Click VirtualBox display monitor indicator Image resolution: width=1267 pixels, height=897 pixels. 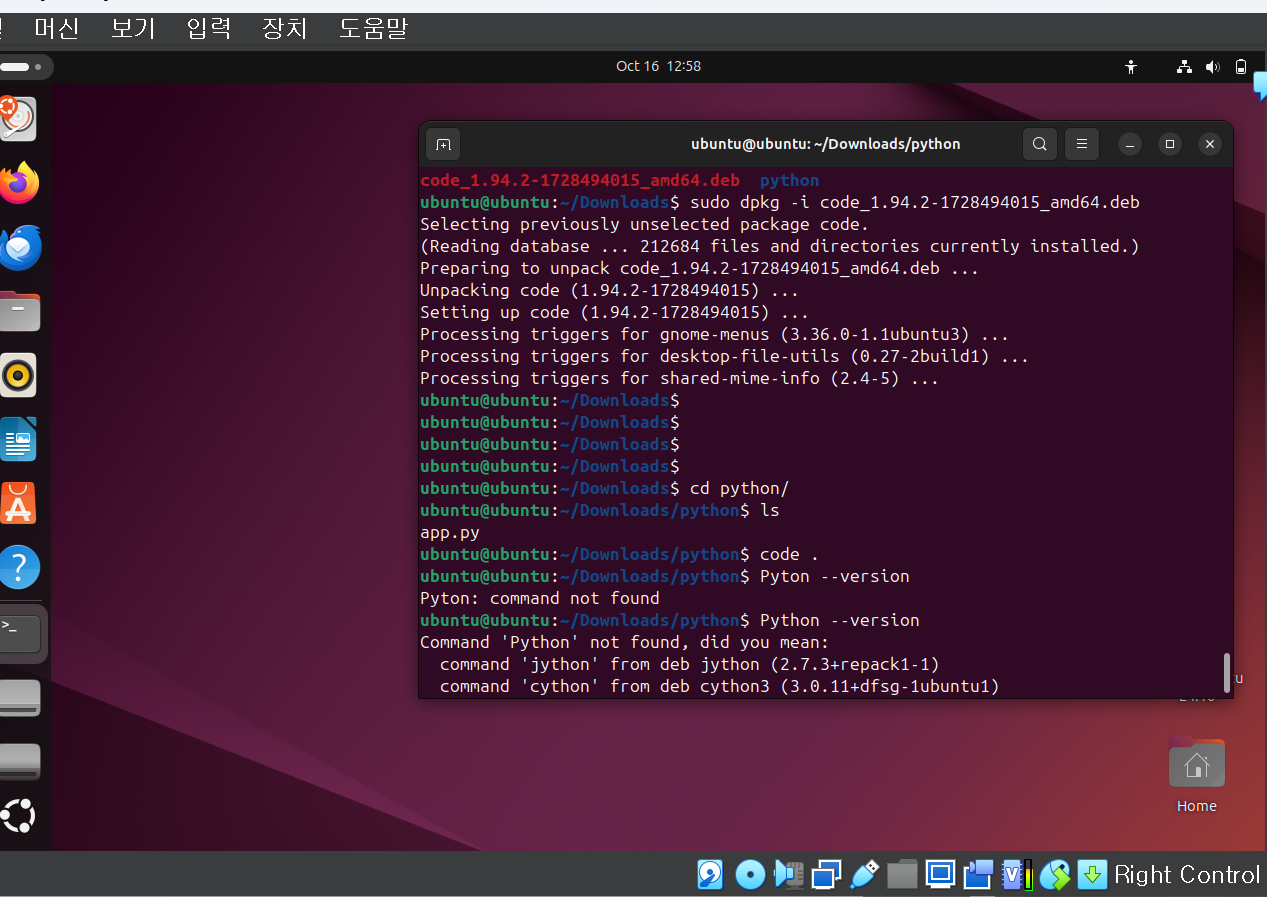click(x=940, y=875)
